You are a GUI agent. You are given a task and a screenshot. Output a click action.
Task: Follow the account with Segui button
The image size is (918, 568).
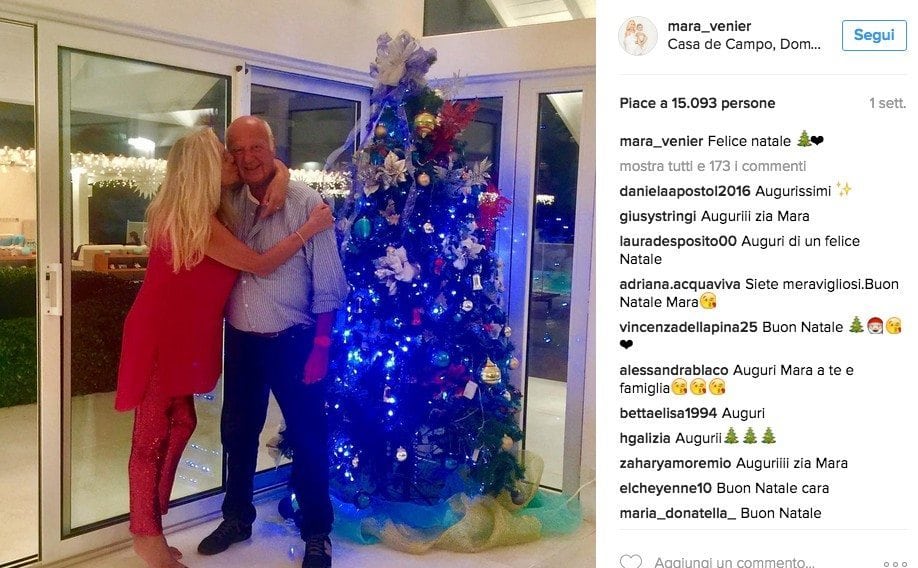tap(874, 35)
